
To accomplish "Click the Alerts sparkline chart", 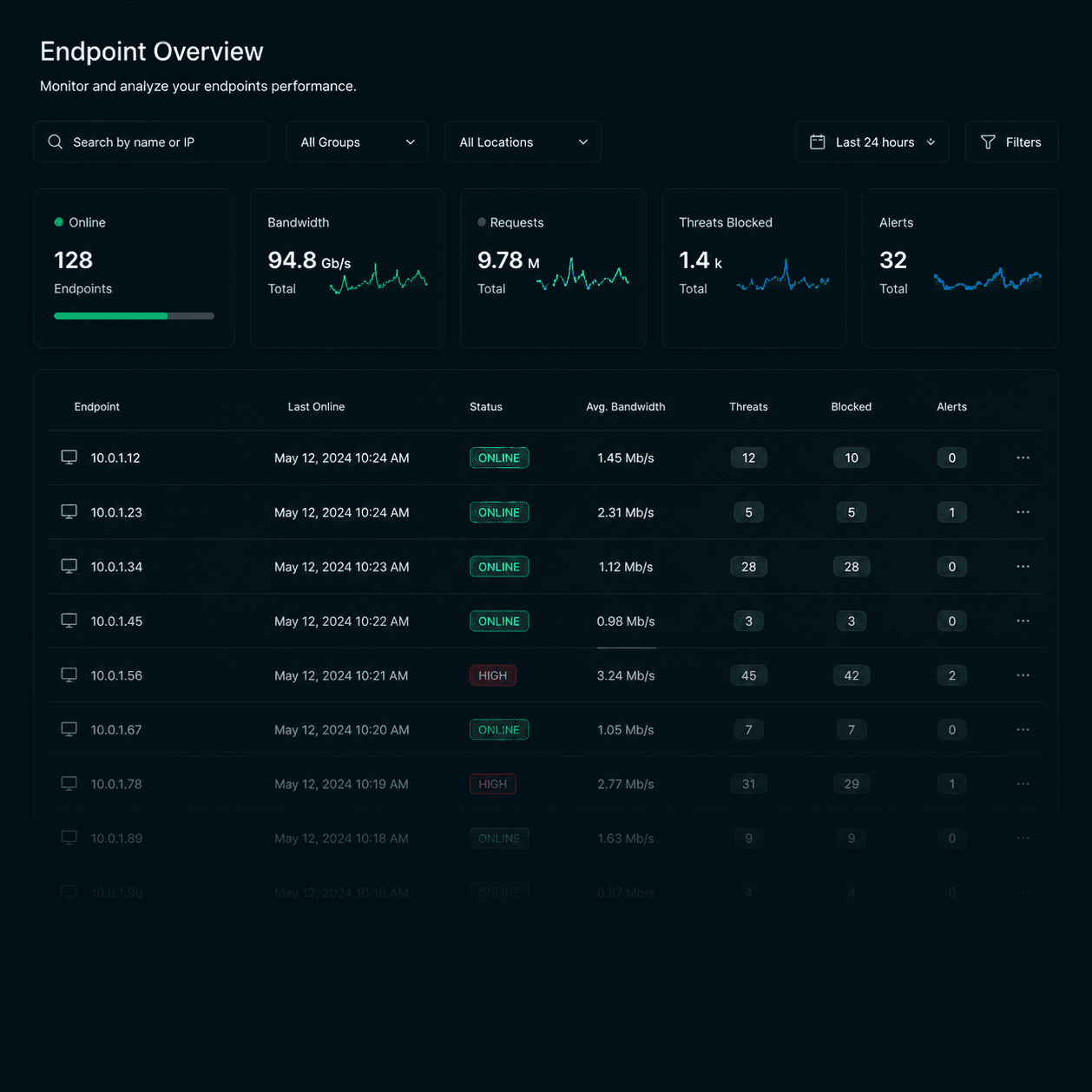I will [x=988, y=279].
